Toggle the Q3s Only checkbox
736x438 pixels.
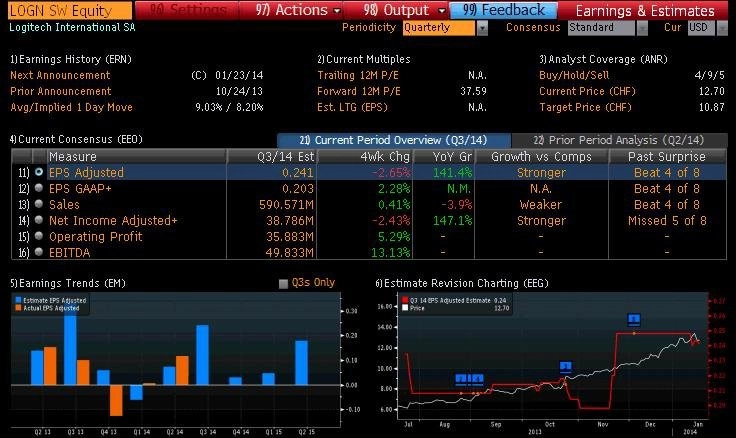pyautogui.click(x=283, y=284)
